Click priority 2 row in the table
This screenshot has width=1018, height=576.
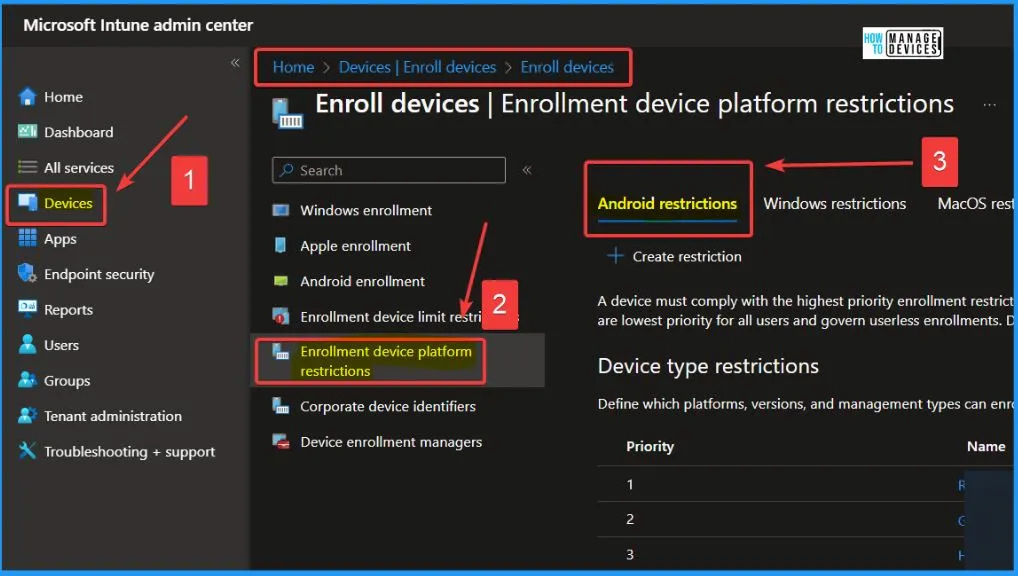805,519
